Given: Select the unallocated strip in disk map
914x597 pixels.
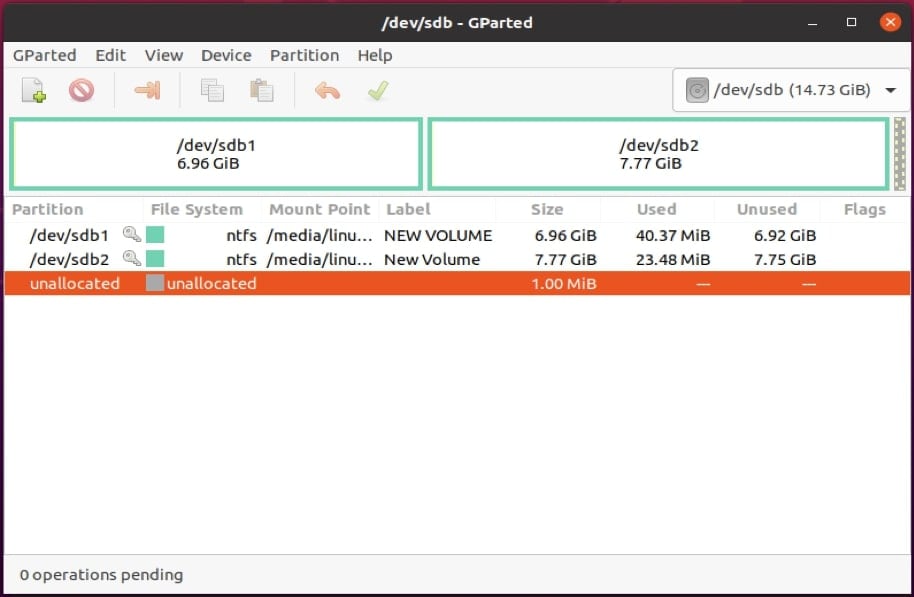Looking at the screenshot, I should pyautogui.click(x=899, y=154).
